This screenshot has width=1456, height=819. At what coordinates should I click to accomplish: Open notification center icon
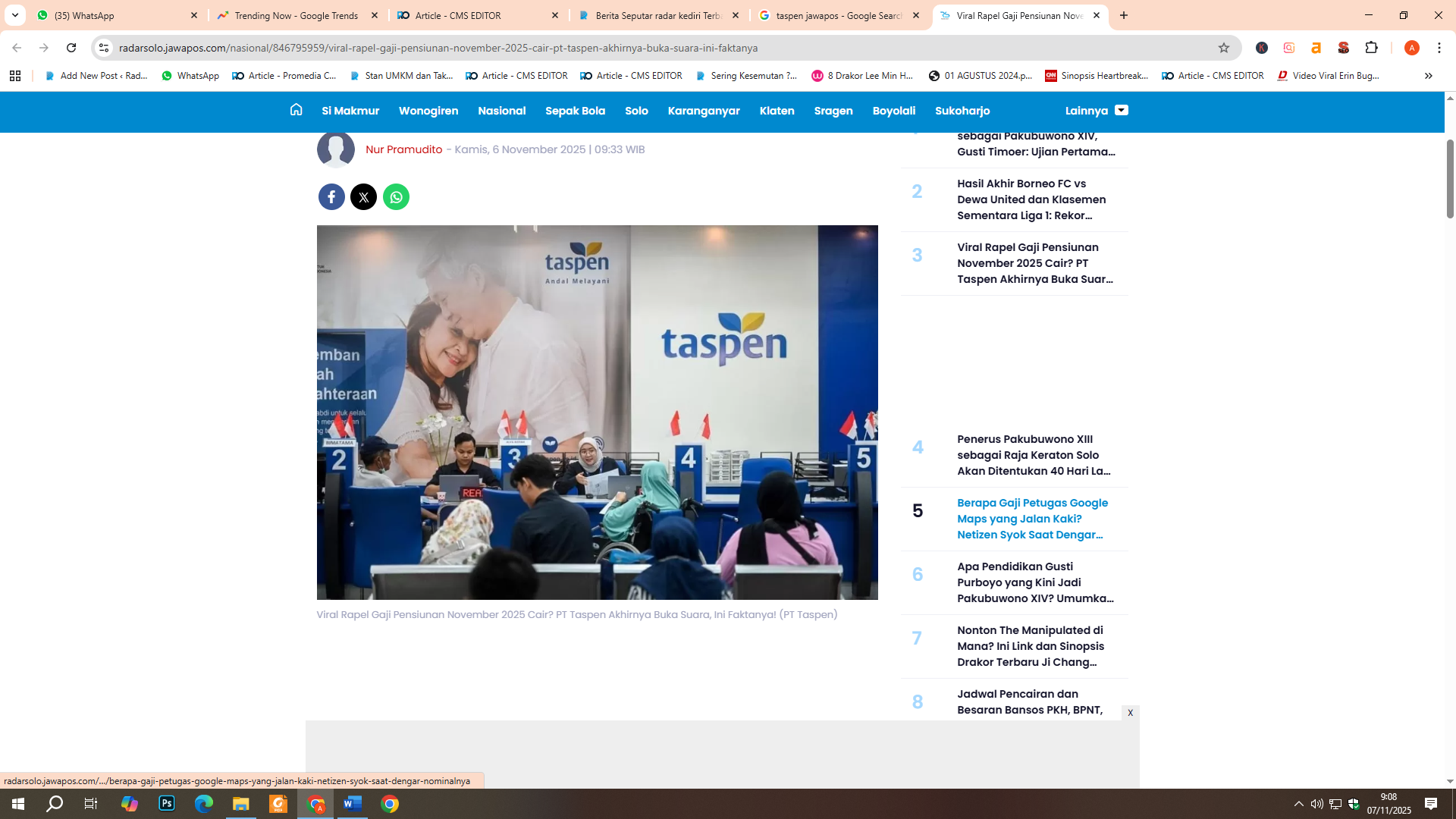(x=1431, y=804)
